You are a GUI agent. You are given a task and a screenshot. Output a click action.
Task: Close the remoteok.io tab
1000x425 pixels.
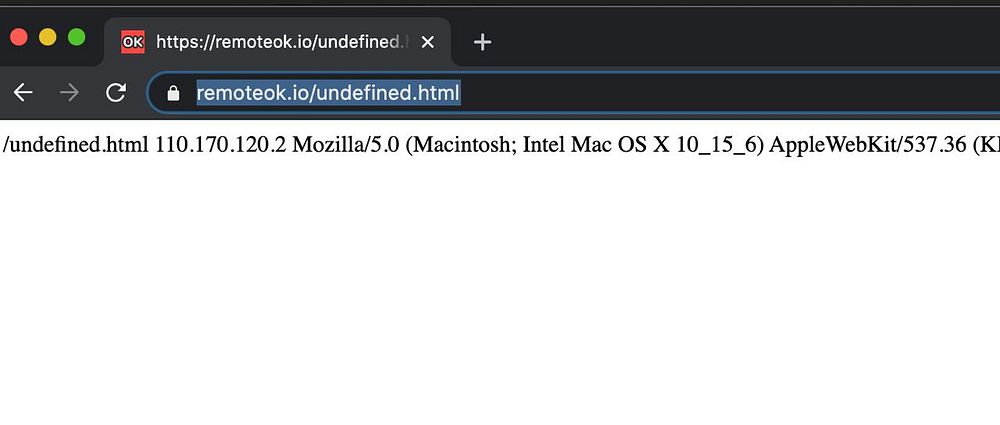coord(428,42)
